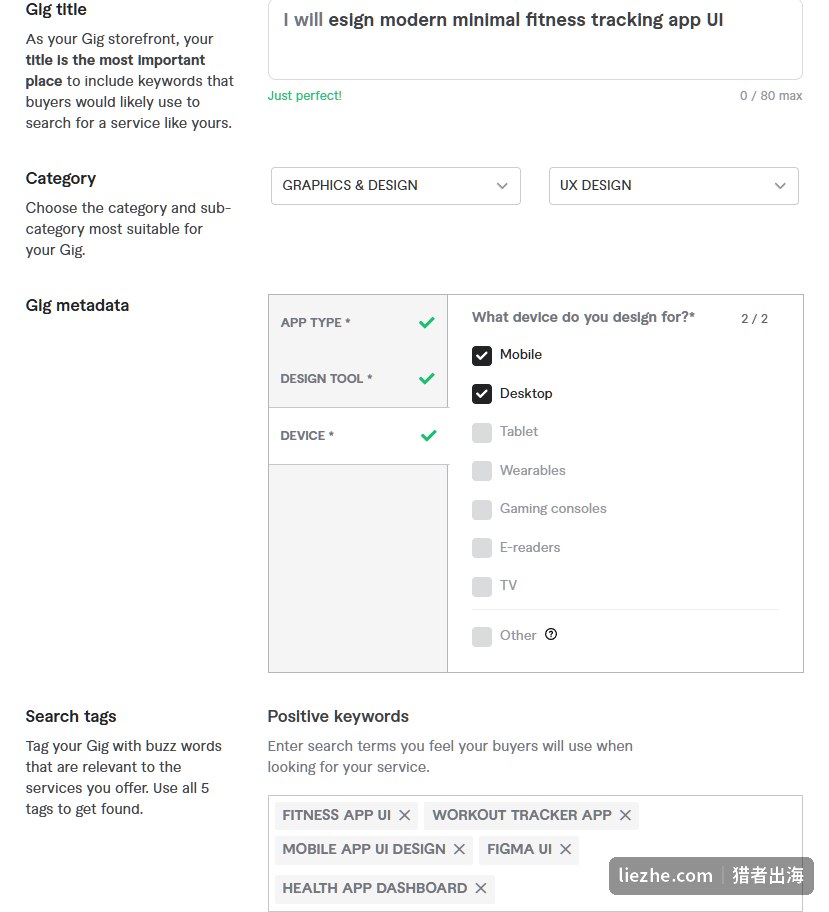Delete the HEALTH APP DASHBOARD tag

pyautogui.click(x=481, y=888)
